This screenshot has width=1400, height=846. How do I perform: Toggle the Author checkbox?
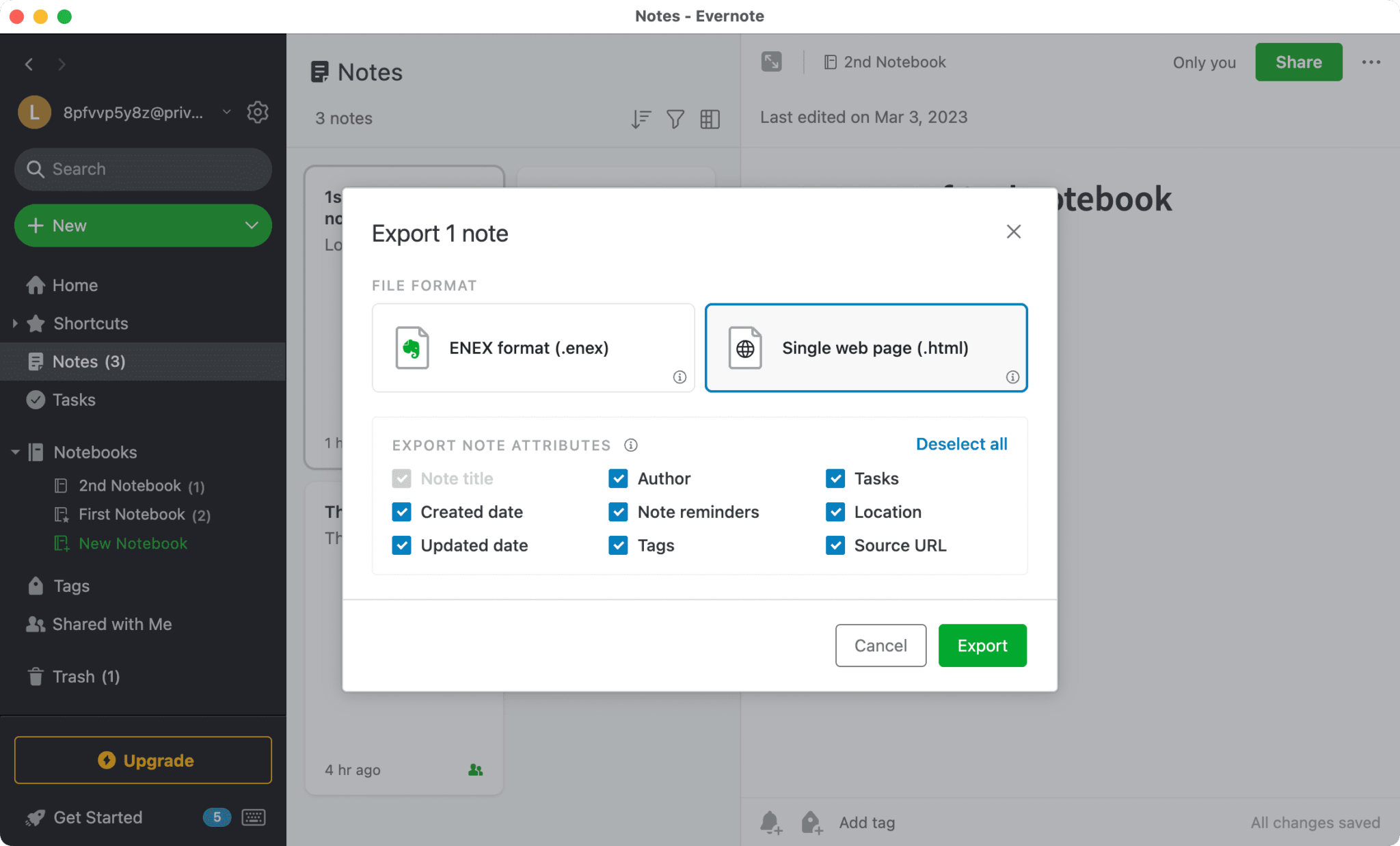pos(619,478)
